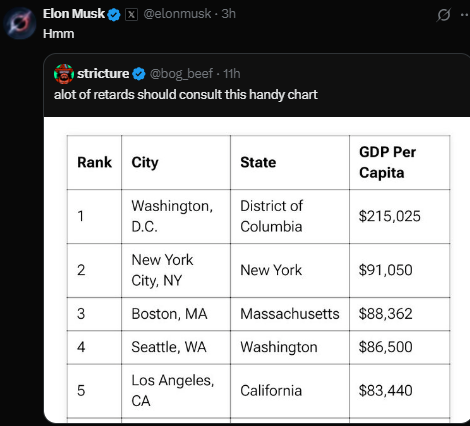Open the Elon Musk display name link
The width and height of the screenshot is (470, 426).
(x=74, y=14)
